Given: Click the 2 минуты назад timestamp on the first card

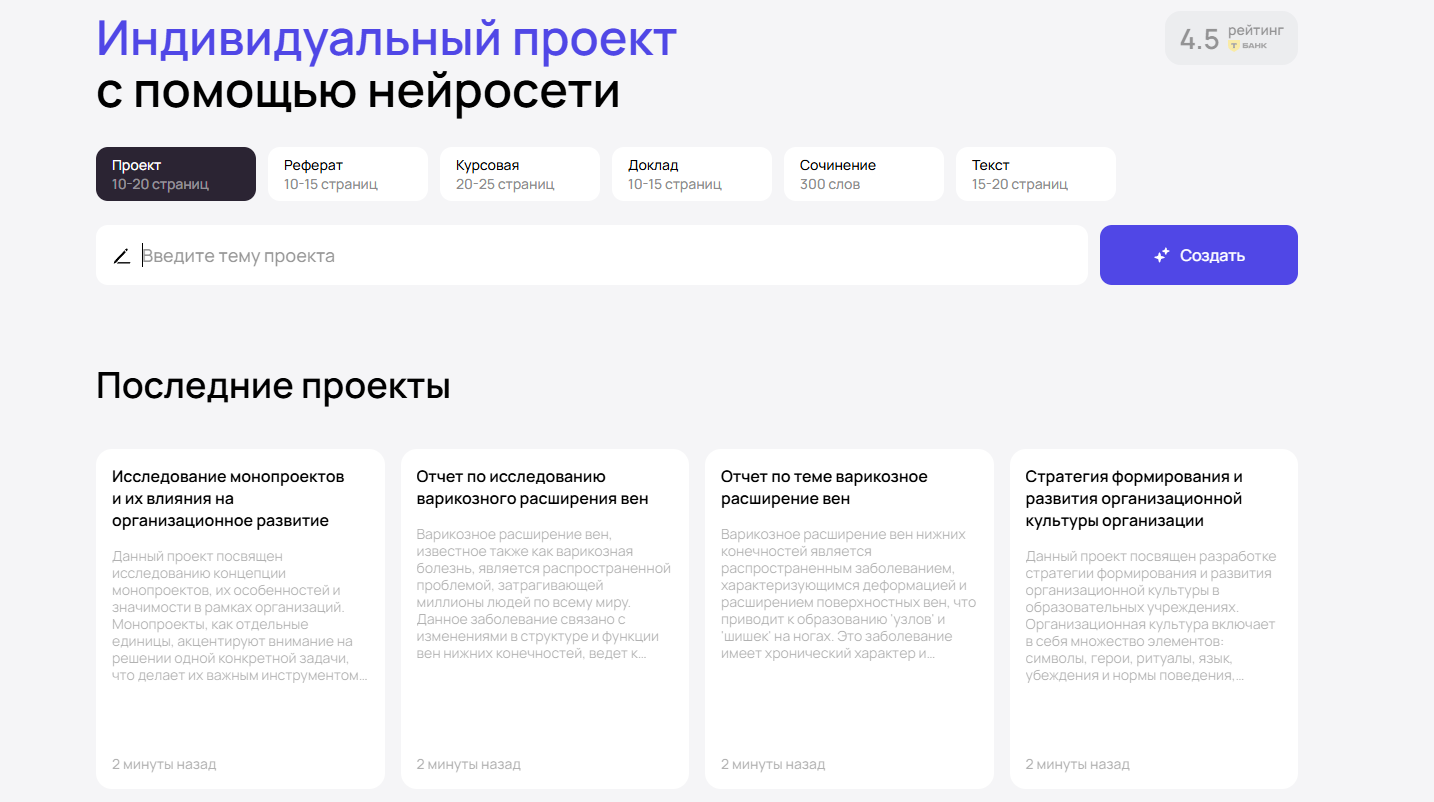Looking at the screenshot, I should pos(164,763).
